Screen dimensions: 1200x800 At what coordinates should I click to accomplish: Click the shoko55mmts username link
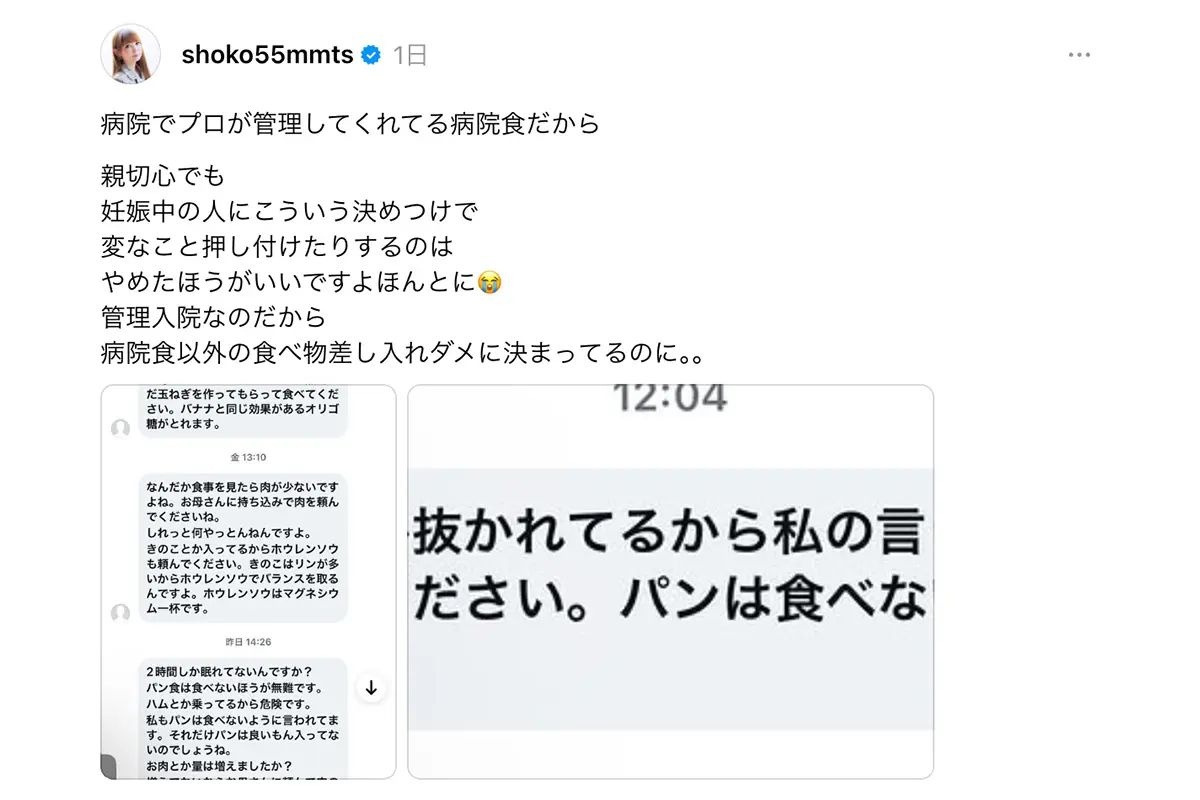pyautogui.click(x=267, y=56)
